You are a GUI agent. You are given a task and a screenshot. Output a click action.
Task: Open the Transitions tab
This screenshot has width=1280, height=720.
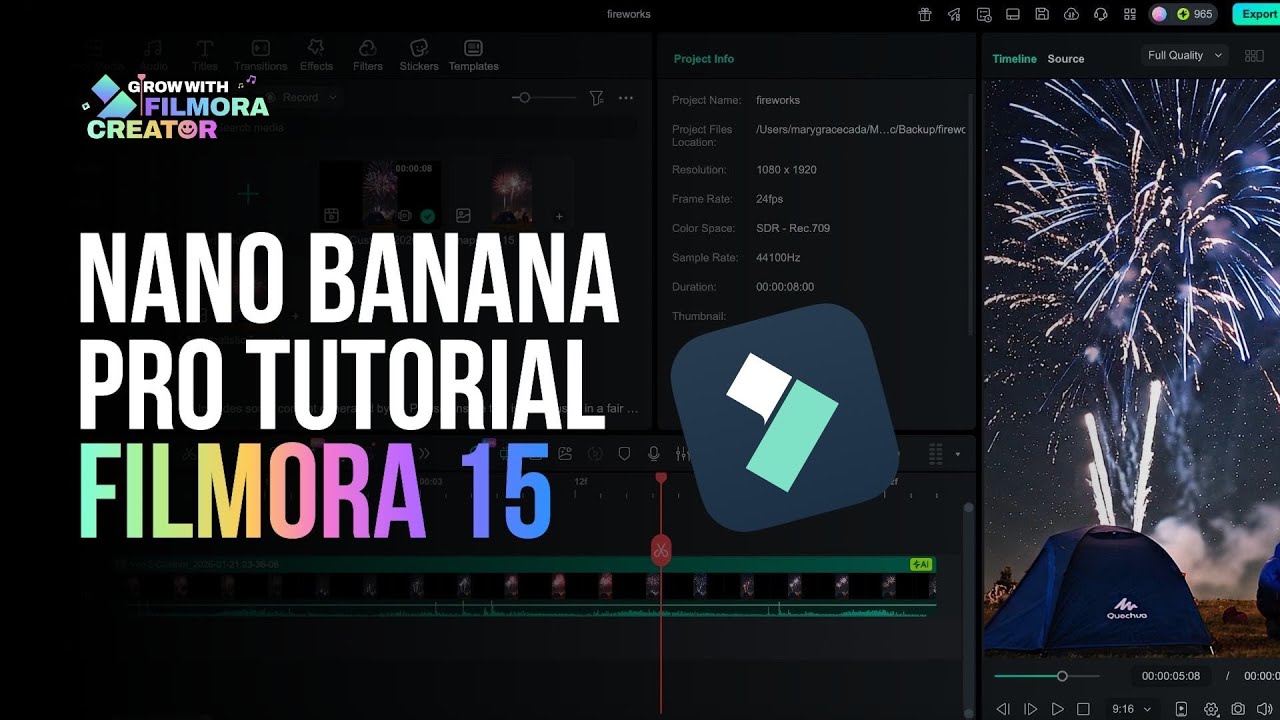tap(260, 56)
